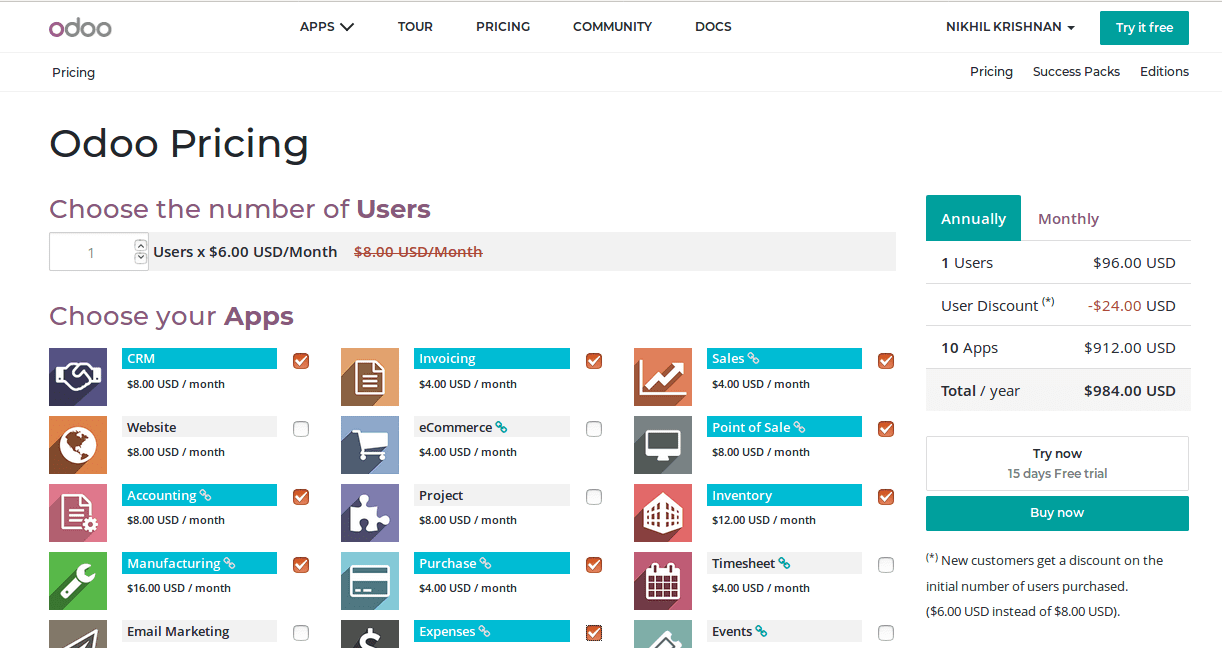
Task: Decrease user count with down arrow
Action: pyautogui.click(x=141, y=258)
